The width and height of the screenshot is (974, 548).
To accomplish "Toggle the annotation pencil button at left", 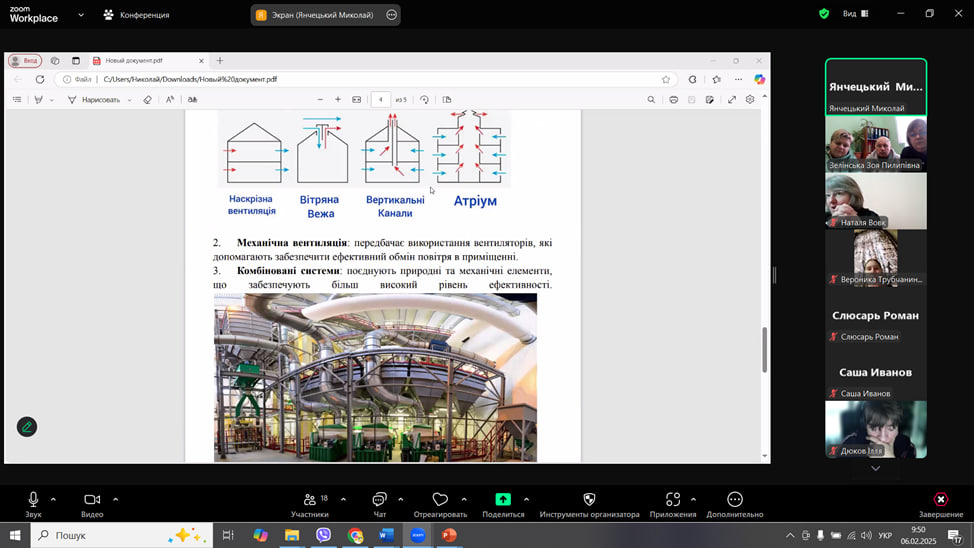I will (x=27, y=427).
